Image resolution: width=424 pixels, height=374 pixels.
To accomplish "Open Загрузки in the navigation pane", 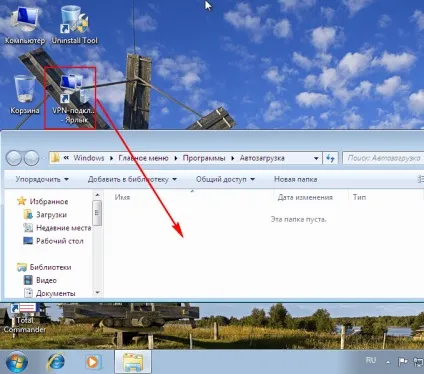I will click(x=45, y=215).
